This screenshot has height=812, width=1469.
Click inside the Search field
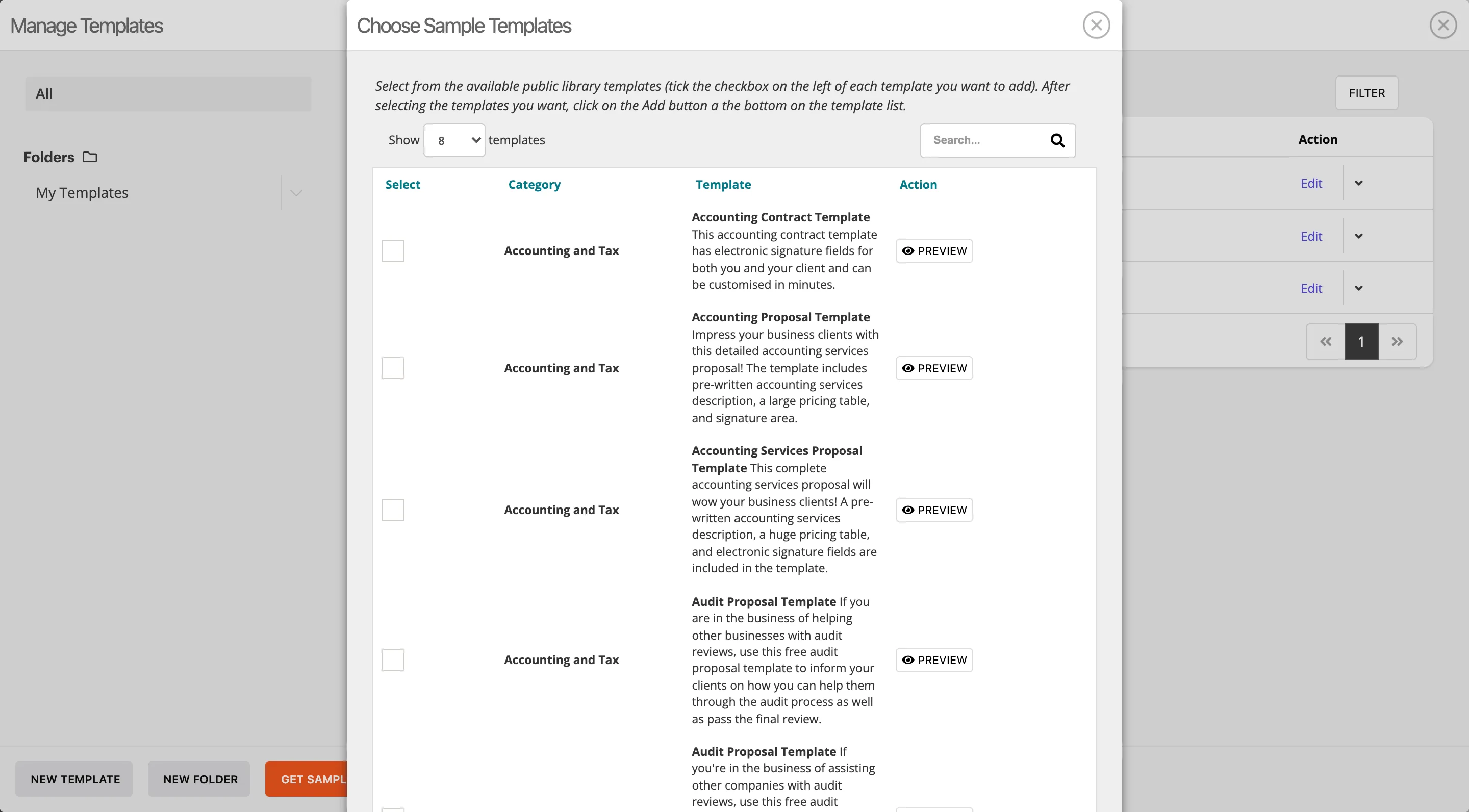click(981, 140)
